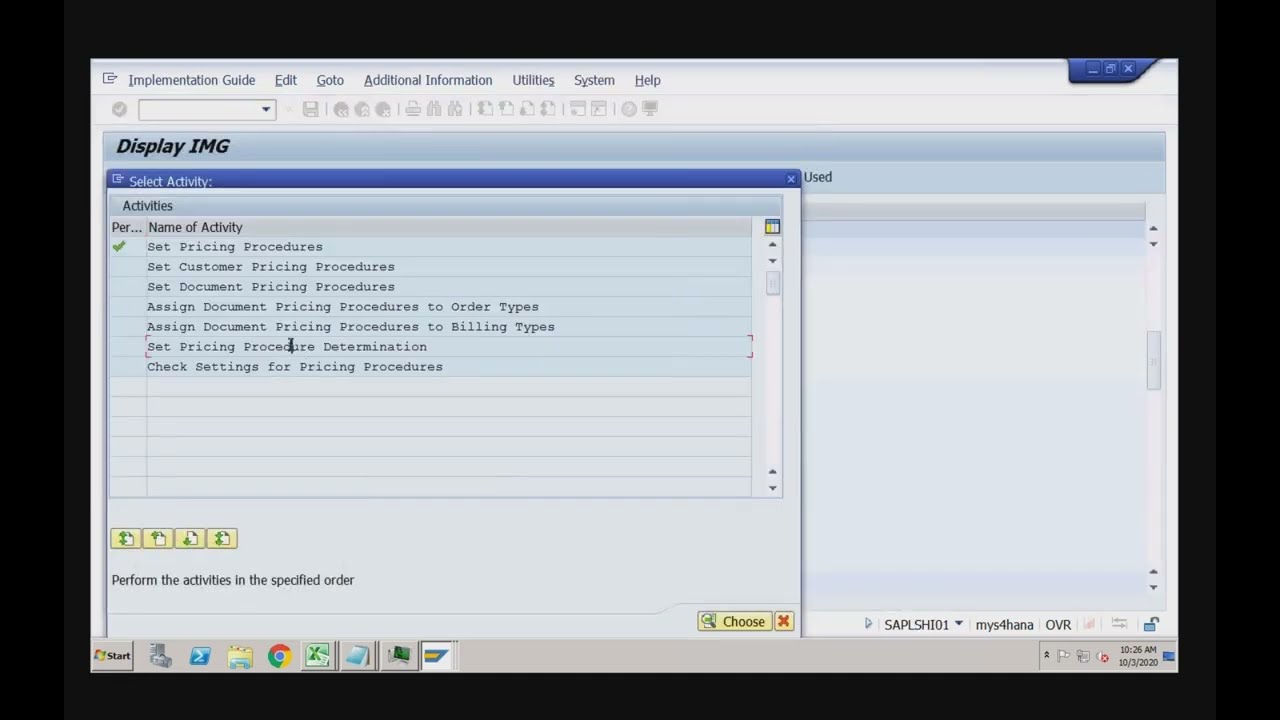Open the Help menu
This screenshot has height=720, width=1280.
tap(647, 80)
